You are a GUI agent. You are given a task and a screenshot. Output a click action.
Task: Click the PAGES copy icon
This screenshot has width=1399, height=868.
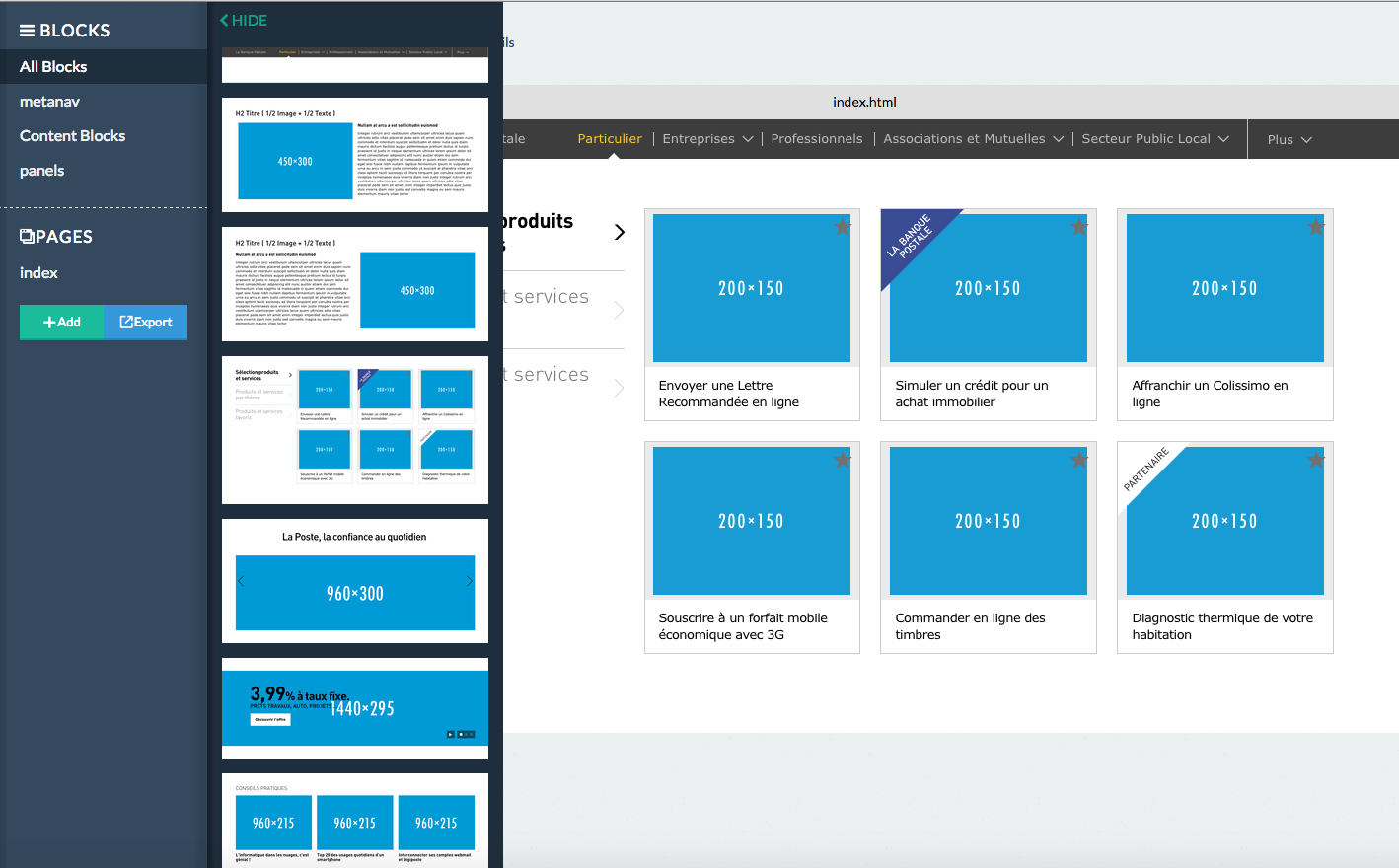click(28, 237)
